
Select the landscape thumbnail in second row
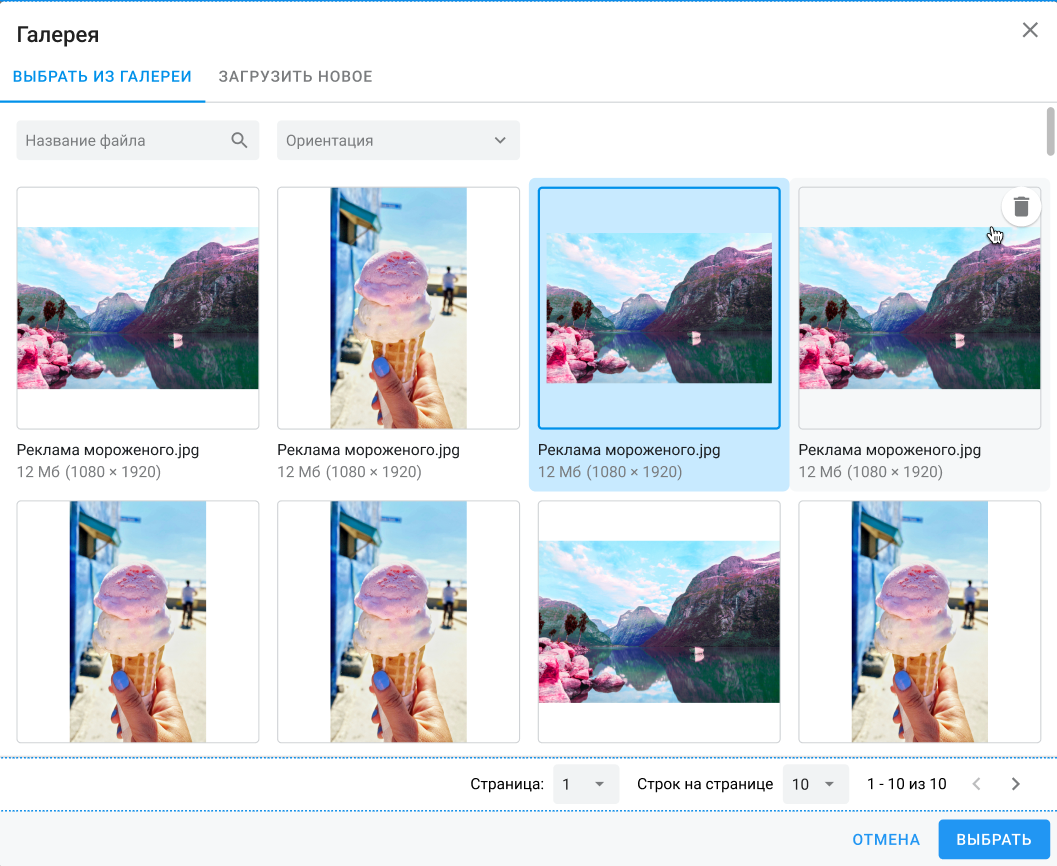pos(659,621)
